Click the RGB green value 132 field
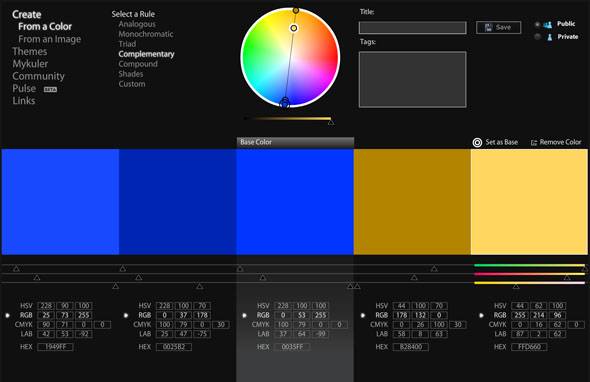 420,315
